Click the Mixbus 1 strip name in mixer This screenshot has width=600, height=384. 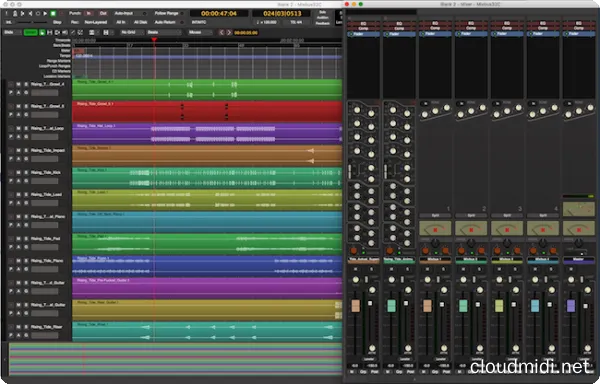[x=435, y=259]
